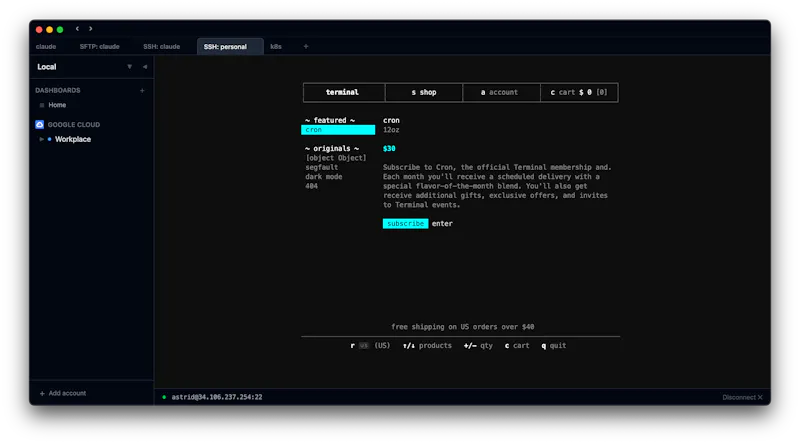800x444 pixels.
Task: Click the Google Cloud icon
Action: (39, 125)
